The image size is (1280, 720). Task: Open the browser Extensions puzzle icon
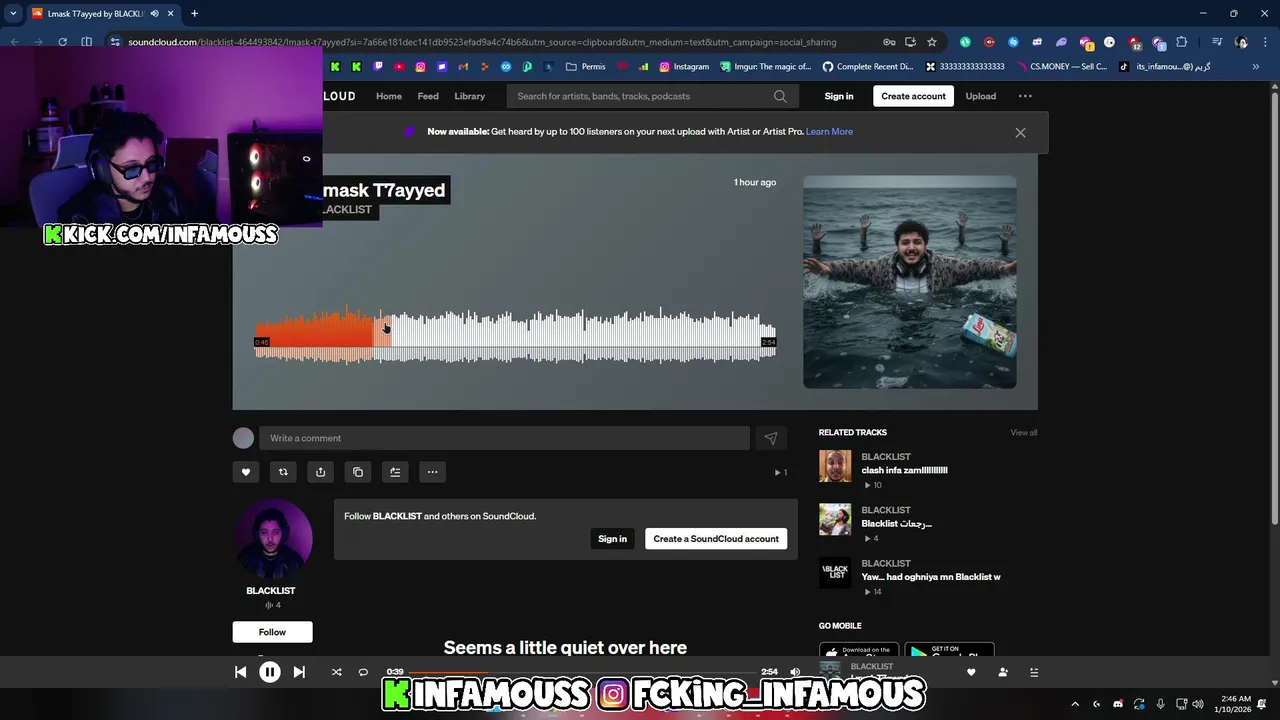1182,42
